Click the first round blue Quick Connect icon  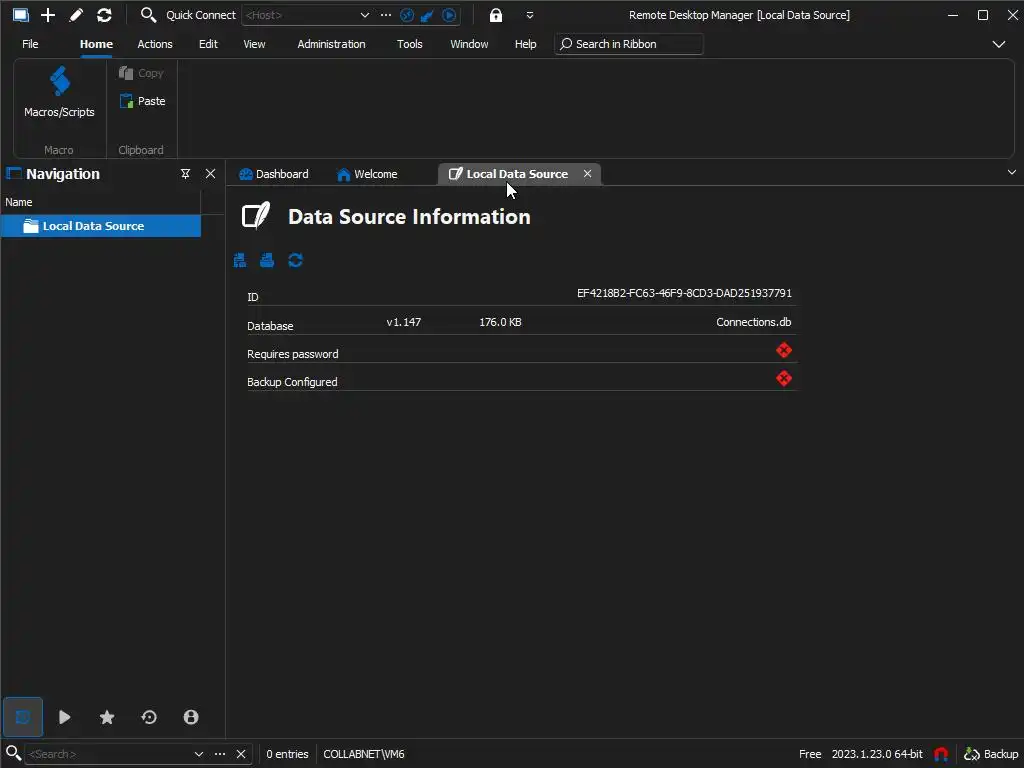point(407,15)
